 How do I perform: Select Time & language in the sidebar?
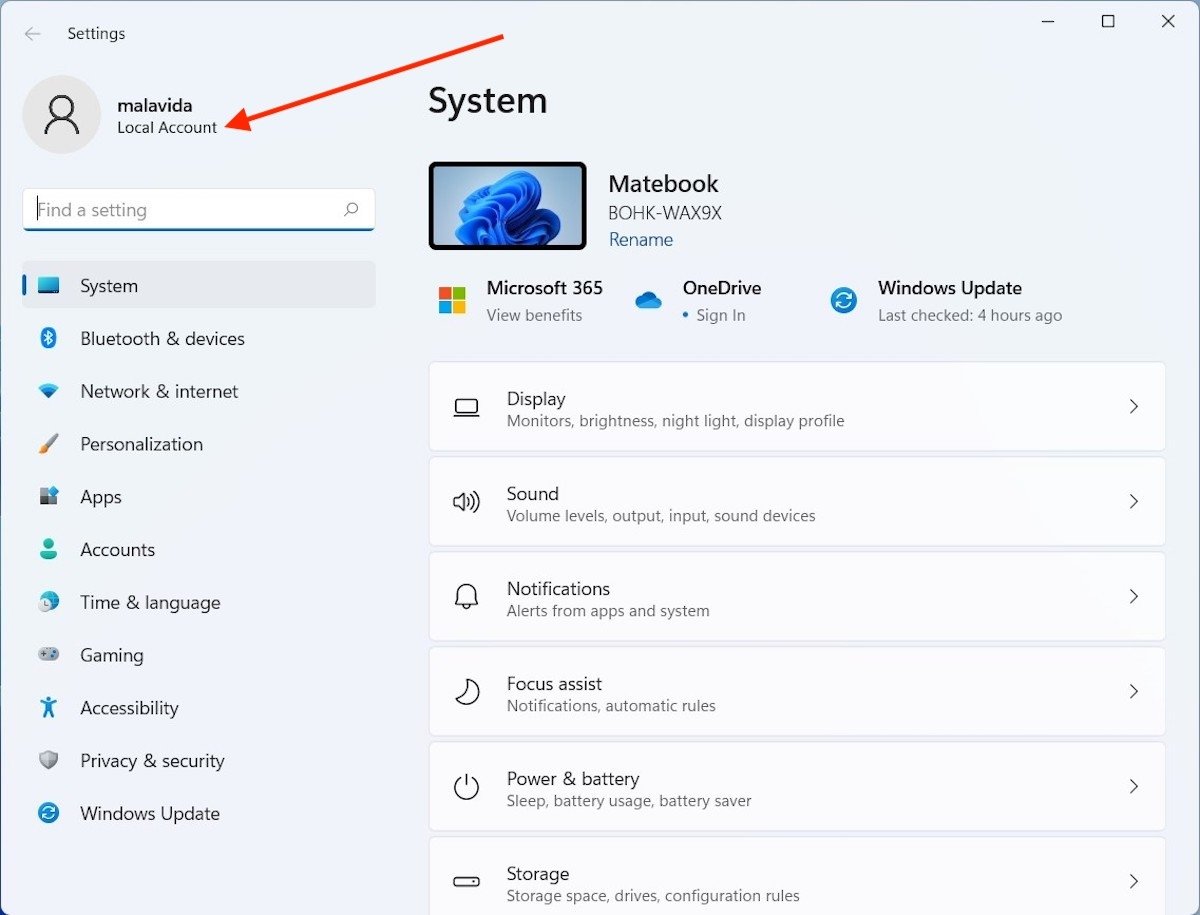click(150, 603)
